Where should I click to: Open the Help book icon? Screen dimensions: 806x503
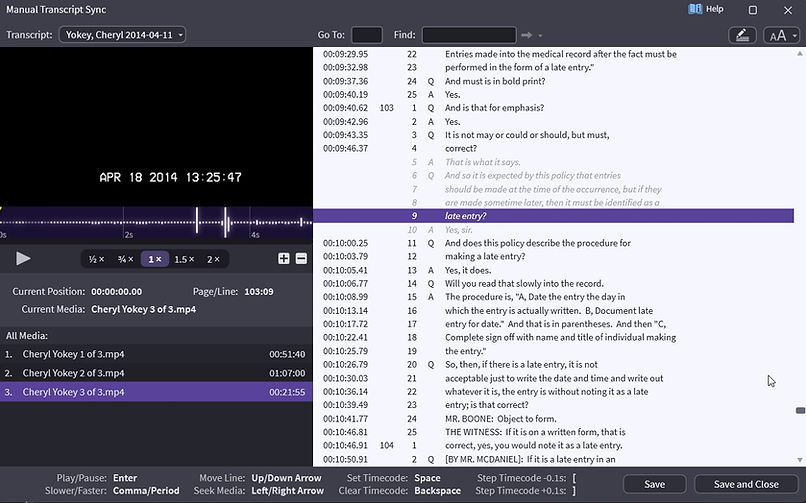(696, 9)
